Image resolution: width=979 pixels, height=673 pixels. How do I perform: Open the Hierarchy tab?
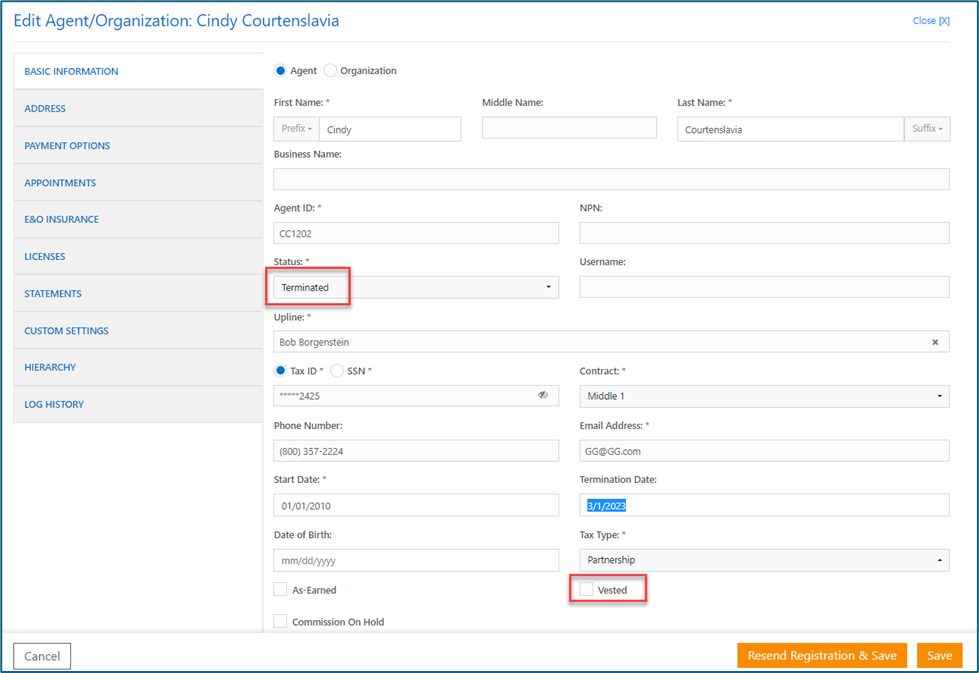[x=50, y=368]
